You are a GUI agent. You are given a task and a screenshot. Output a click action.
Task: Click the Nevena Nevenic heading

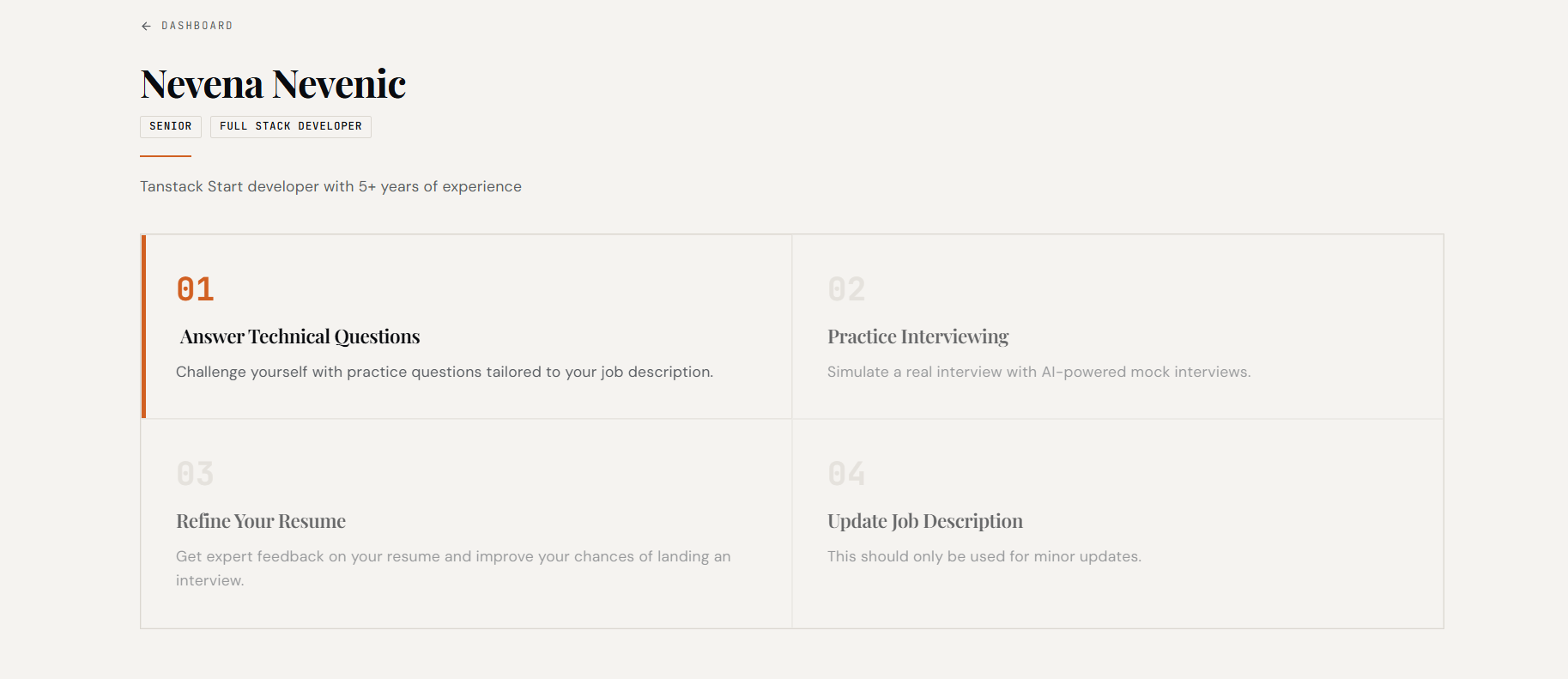pyautogui.click(x=273, y=84)
